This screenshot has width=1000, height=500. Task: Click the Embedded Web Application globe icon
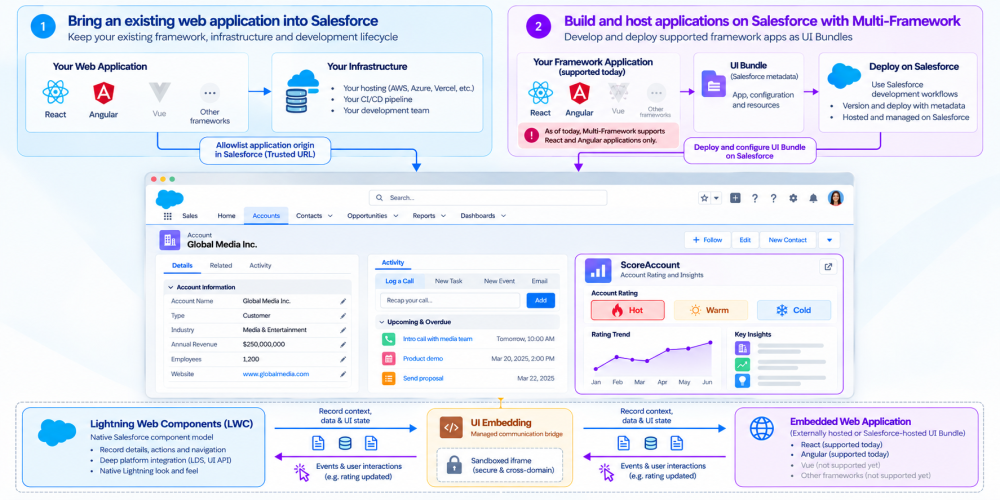(761, 429)
